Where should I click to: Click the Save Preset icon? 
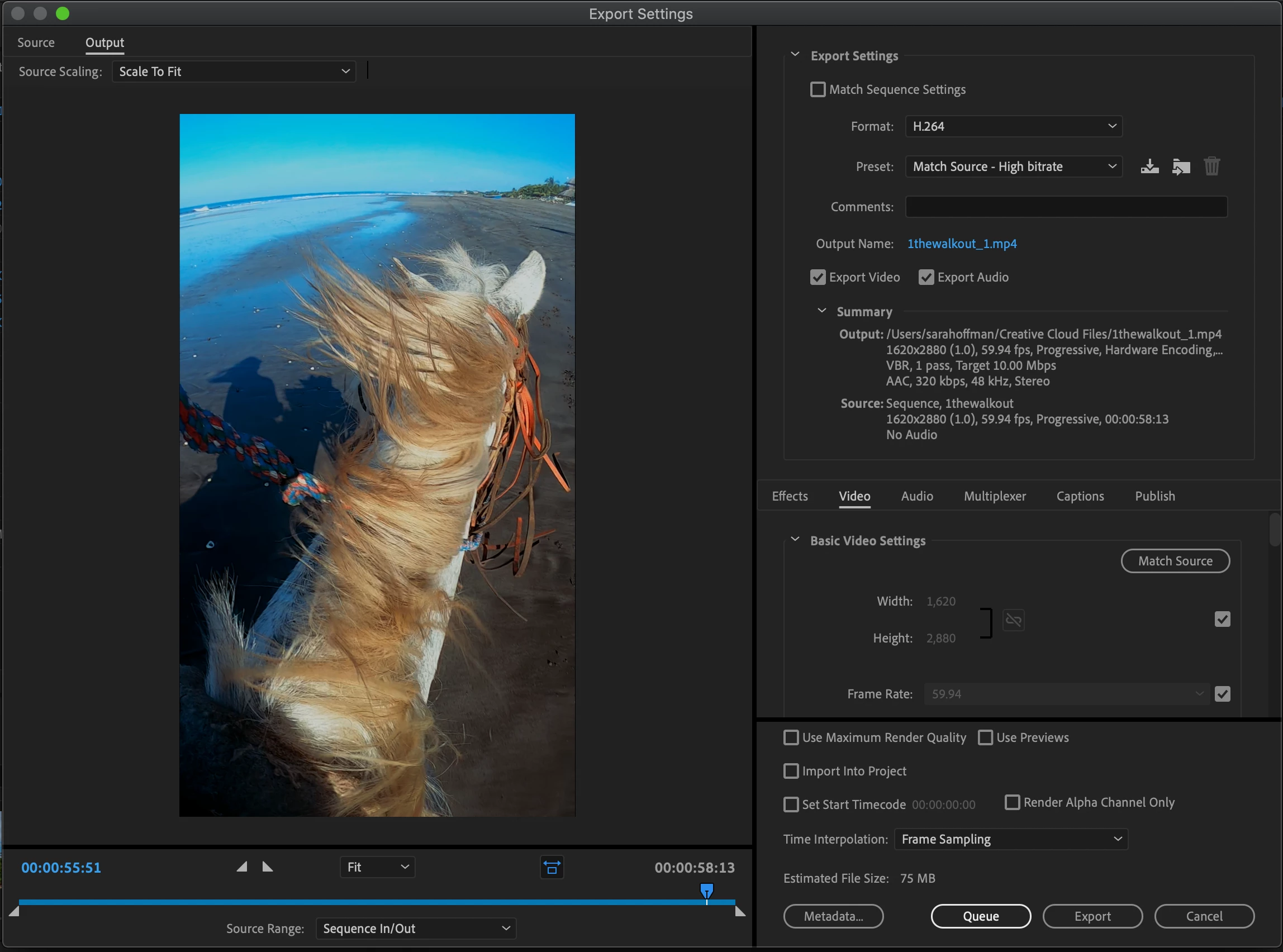coord(1149,166)
